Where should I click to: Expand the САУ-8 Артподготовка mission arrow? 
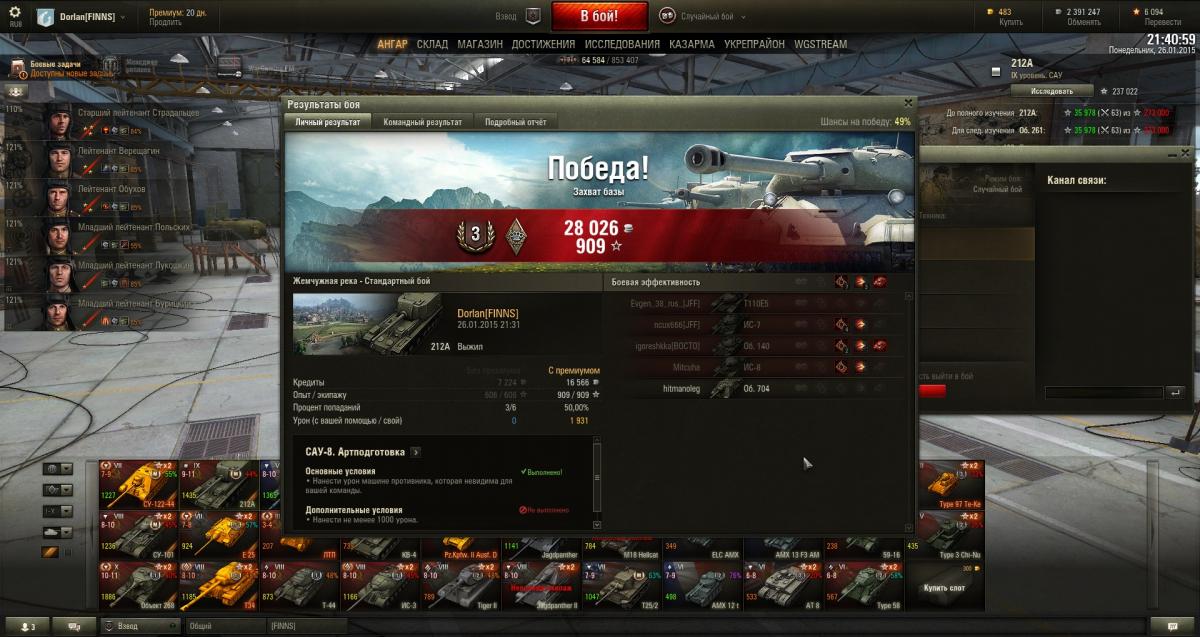point(416,452)
